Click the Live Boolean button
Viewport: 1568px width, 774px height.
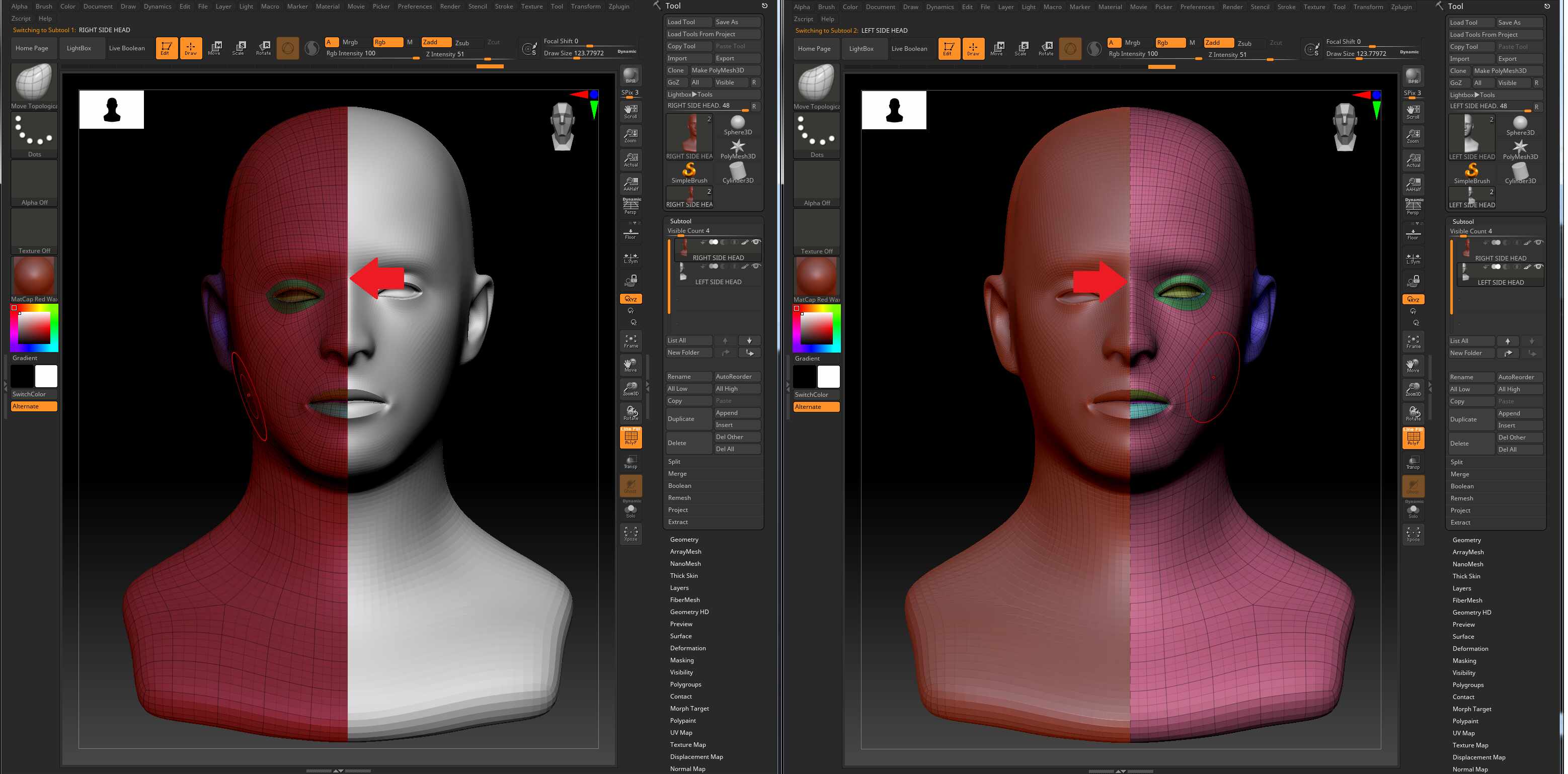[127, 48]
